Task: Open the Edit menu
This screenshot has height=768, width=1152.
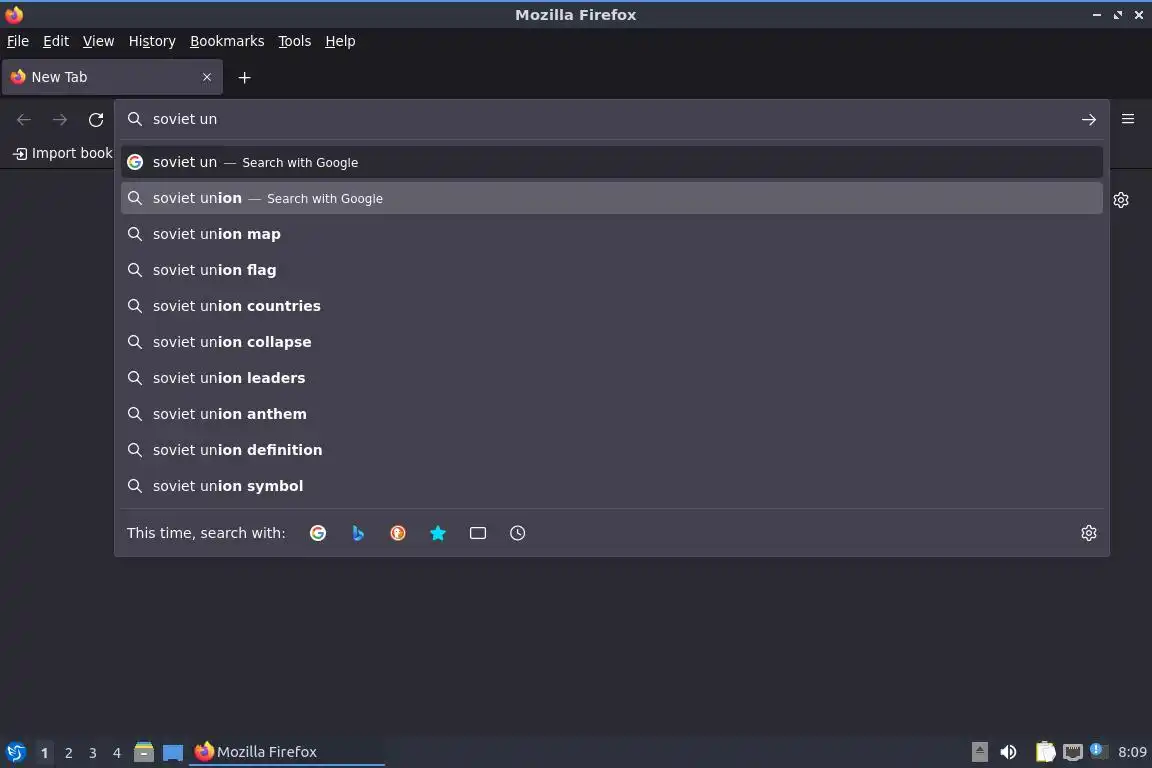Action: (56, 41)
